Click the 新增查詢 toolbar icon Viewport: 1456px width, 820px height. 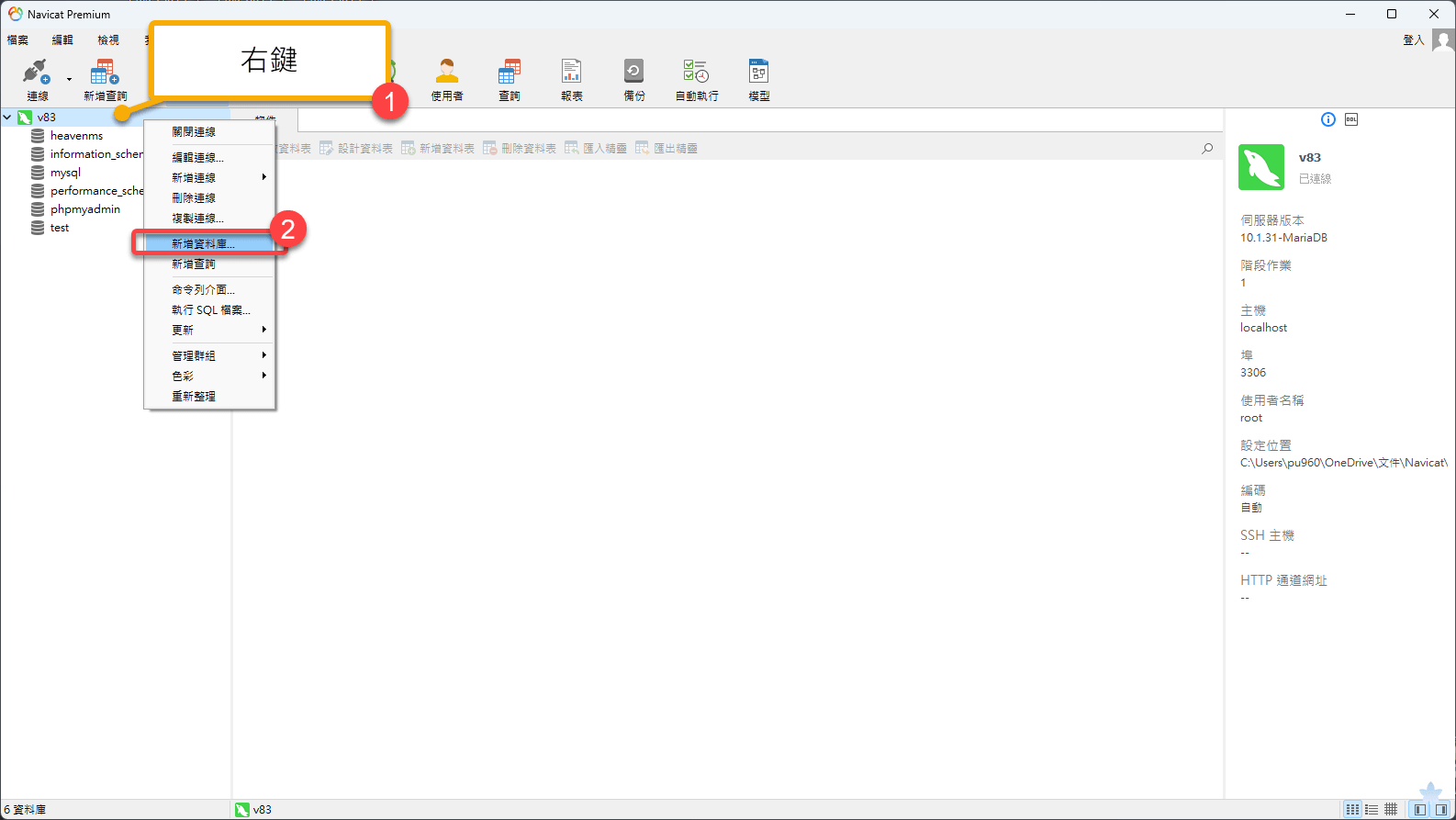[x=105, y=80]
